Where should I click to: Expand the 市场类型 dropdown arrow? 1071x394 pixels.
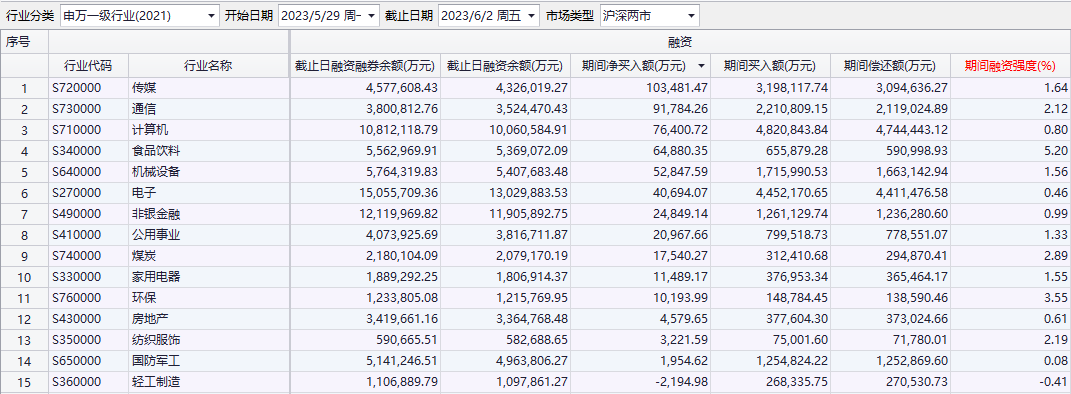[691, 15]
